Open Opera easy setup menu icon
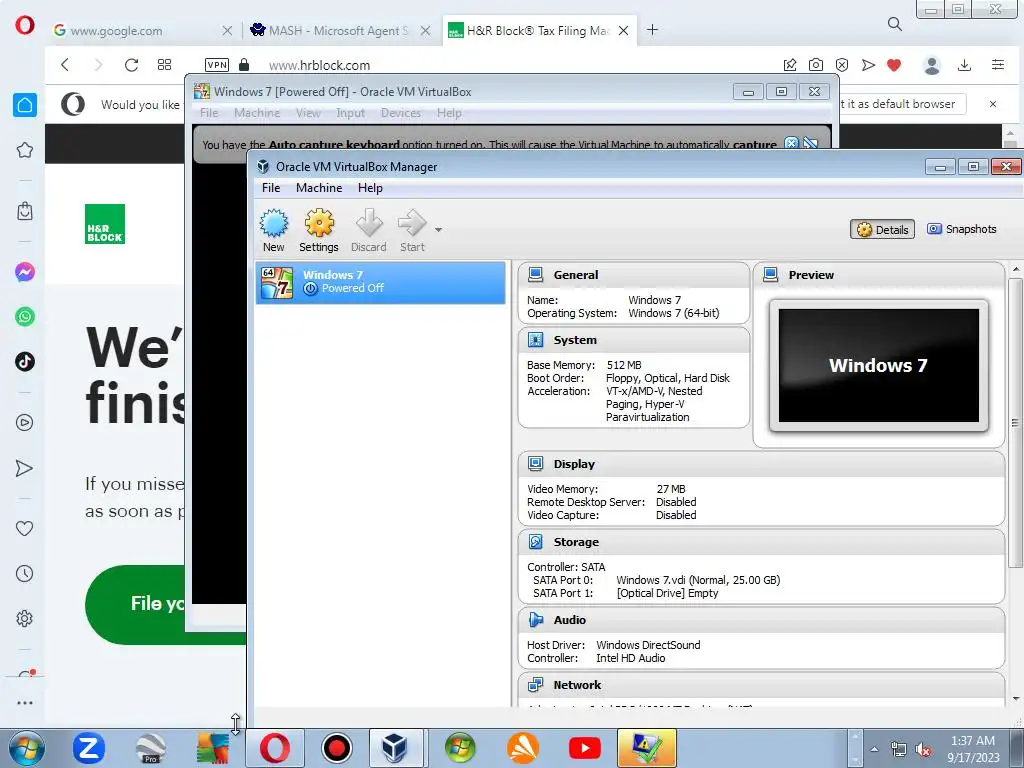This screenshot has height=768, width=1024. (x=997, y=65)
